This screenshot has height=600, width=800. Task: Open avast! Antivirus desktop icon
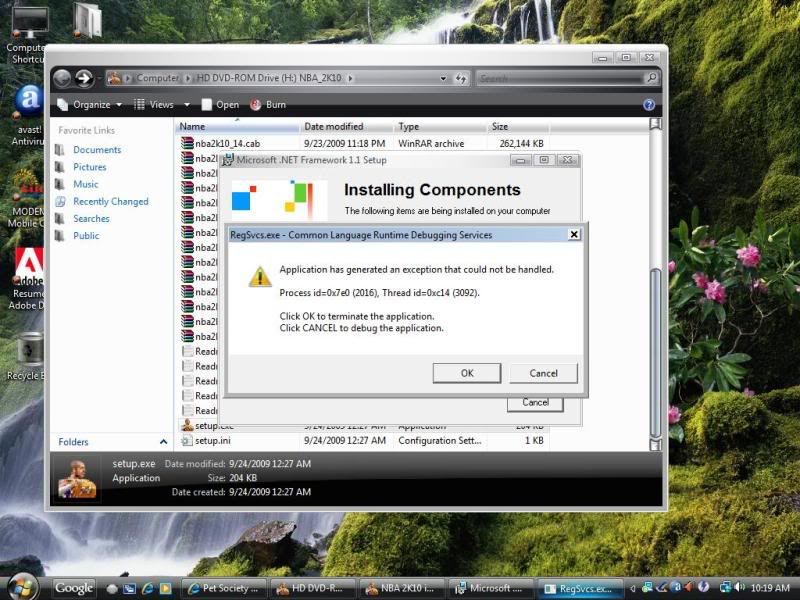pyautogui.click(x=28, y=116)
